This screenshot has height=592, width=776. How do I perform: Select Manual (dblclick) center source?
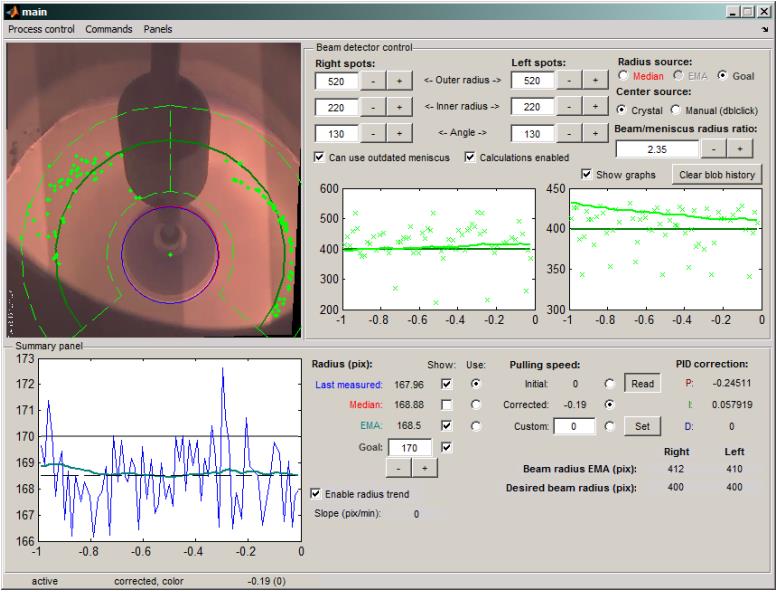pyautogui.click(x=675, y=110)
